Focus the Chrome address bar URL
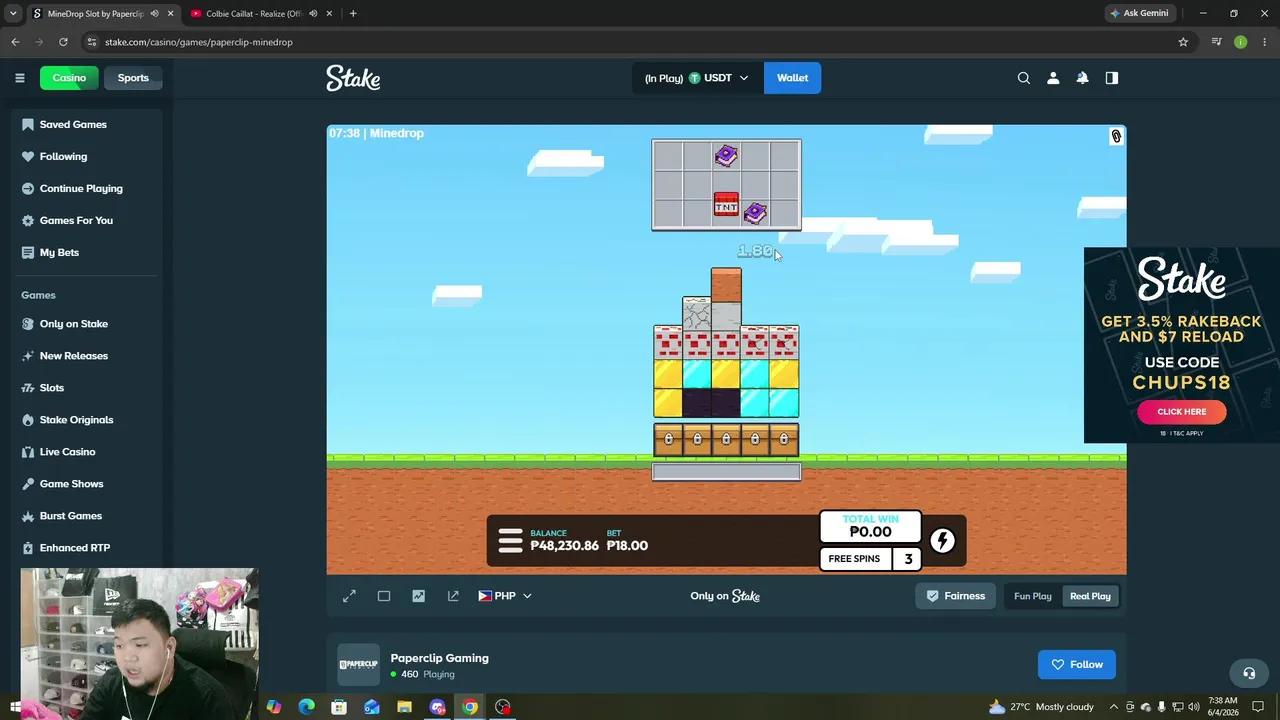The width and height of the screenshot is (1280, 720). 198,42
